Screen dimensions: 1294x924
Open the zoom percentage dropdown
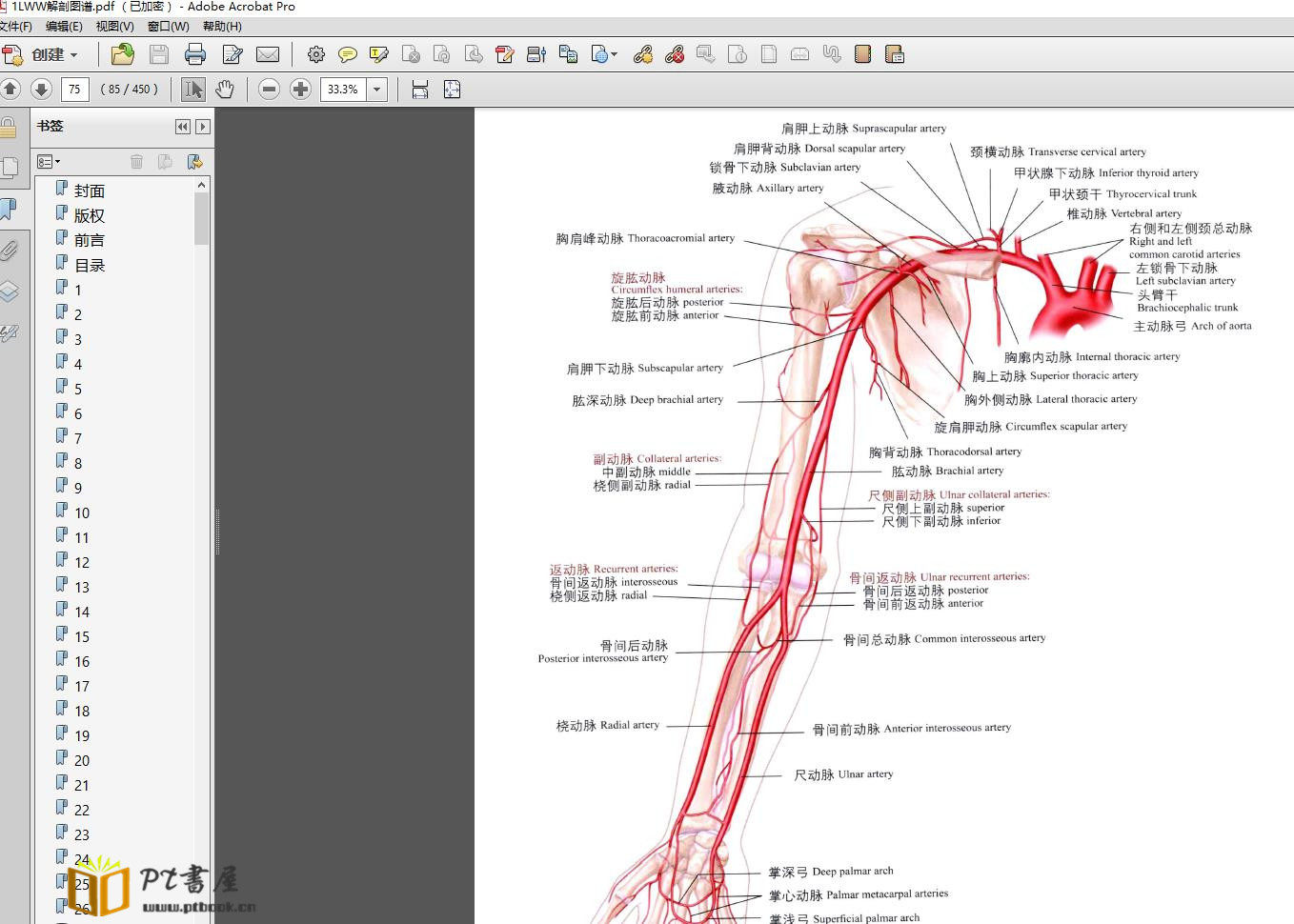pyautogui.click(x=377, y=90)
